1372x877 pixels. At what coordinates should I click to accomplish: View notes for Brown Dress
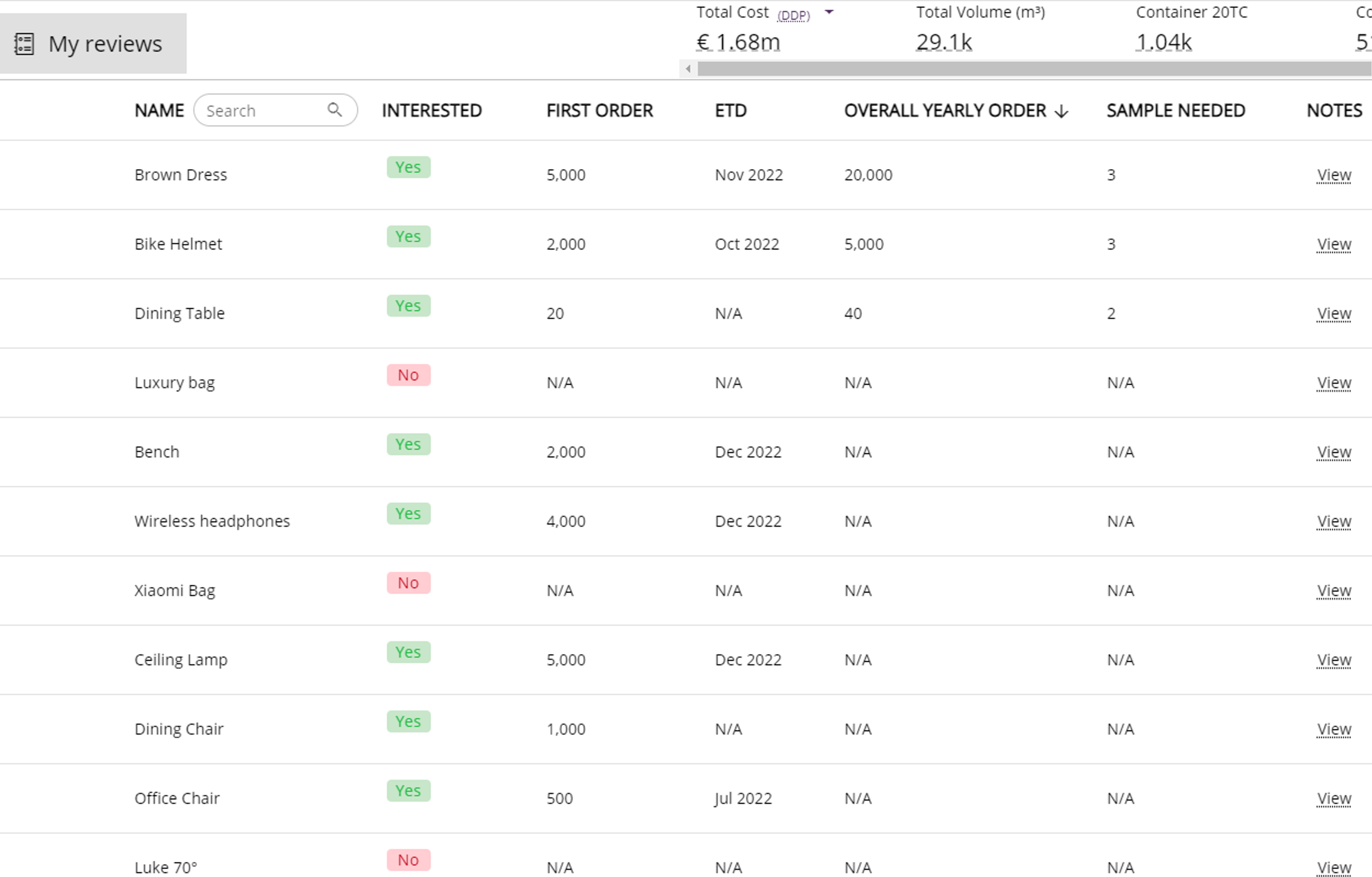click(x=1334, y=175)
